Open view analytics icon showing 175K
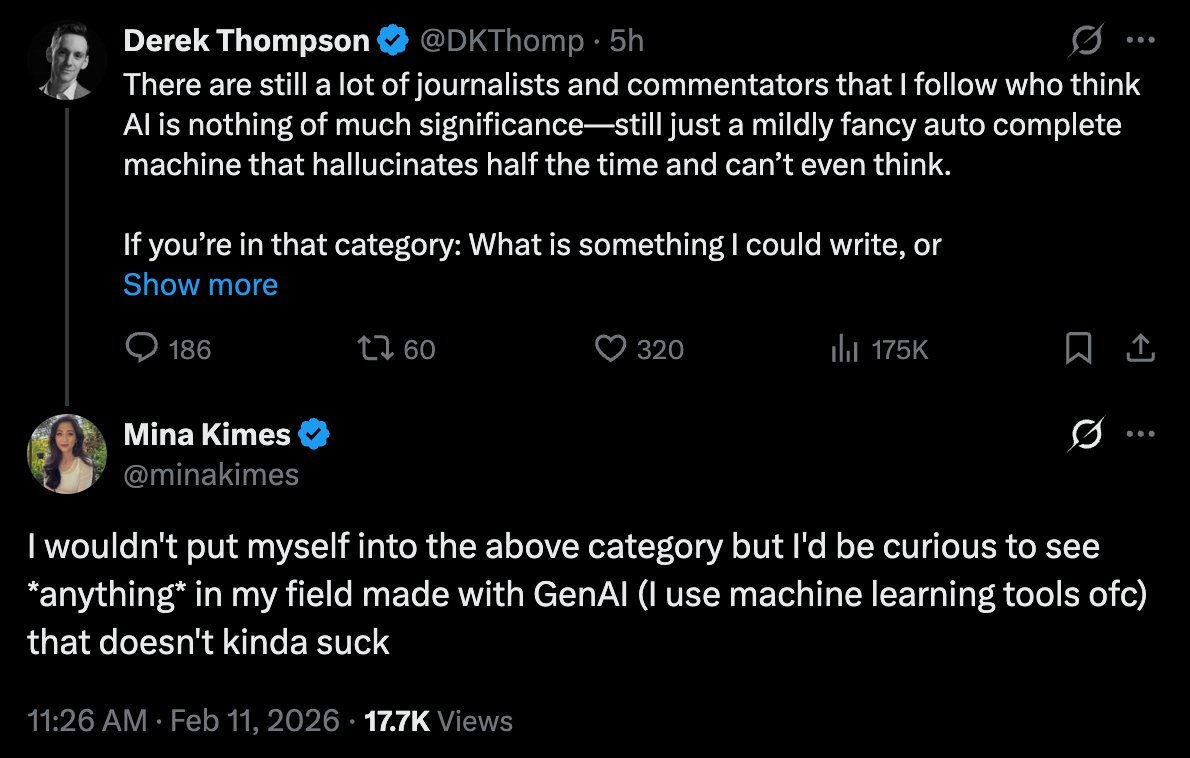The width and height of the screenshot is (1190, 758). click(x=845, y=349)
